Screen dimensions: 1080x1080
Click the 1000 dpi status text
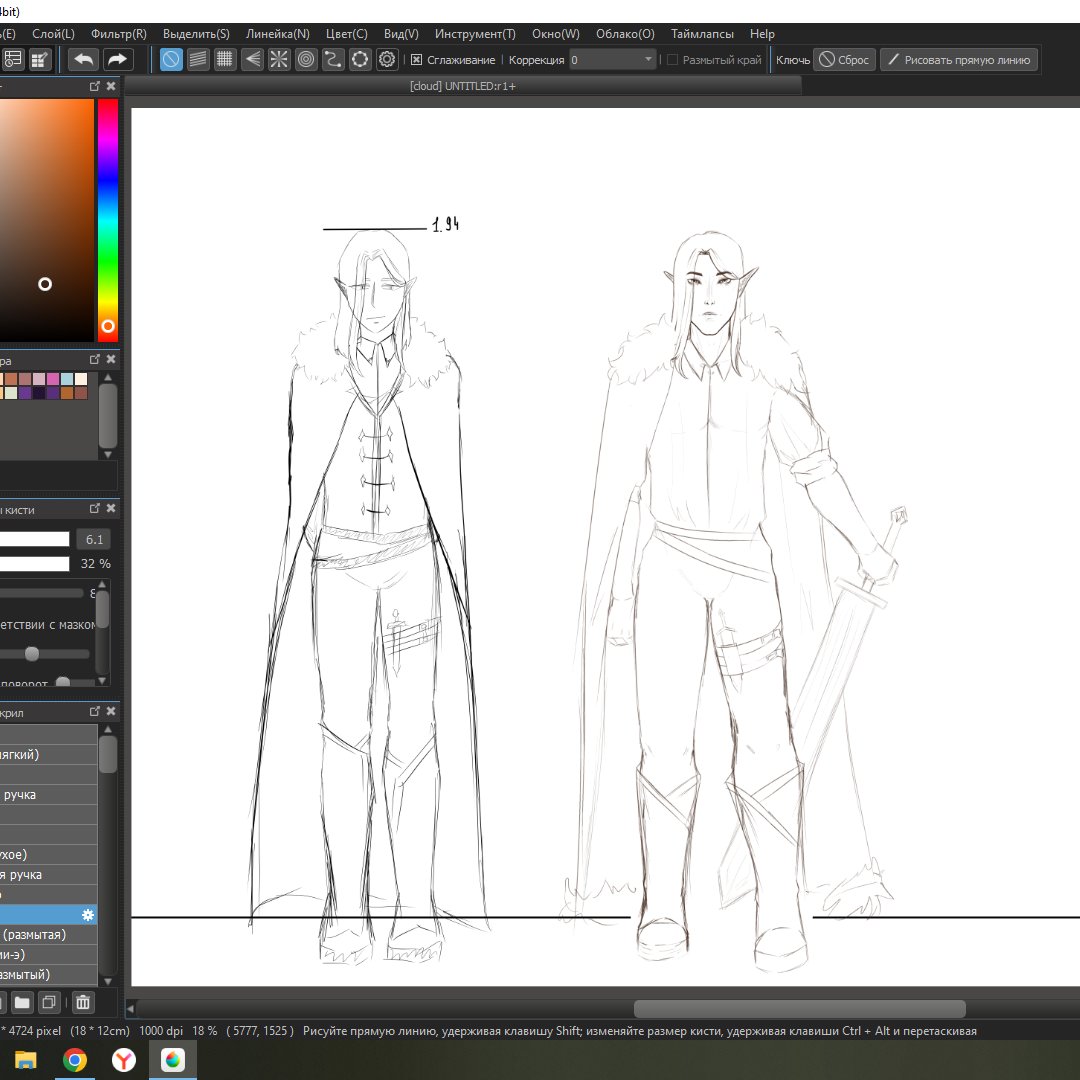click(x=160, y=1030)
